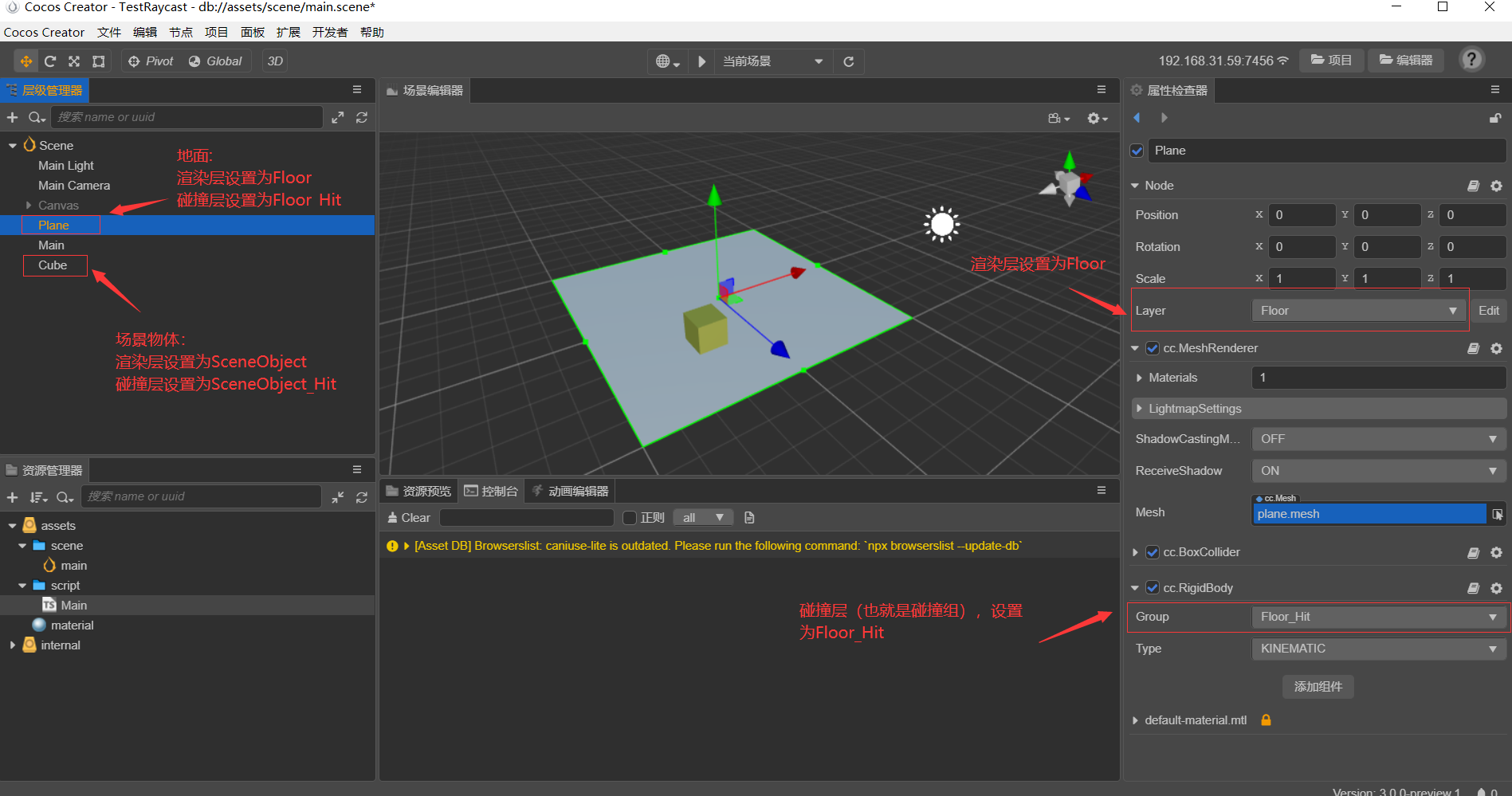Open the ReceiveShadow dropdown
The image size is (1512, 796).
(x=1379, y=471)
